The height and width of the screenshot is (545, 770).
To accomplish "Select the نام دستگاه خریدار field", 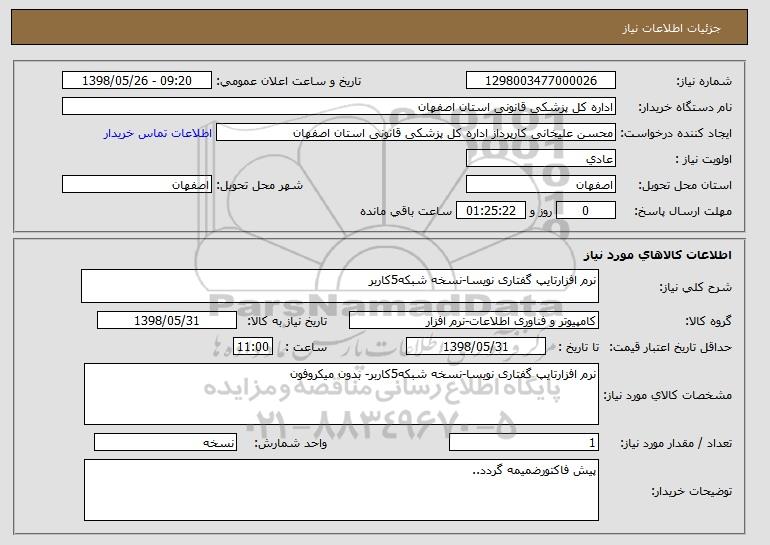I will pyautogui.click(x=339, y=107).
